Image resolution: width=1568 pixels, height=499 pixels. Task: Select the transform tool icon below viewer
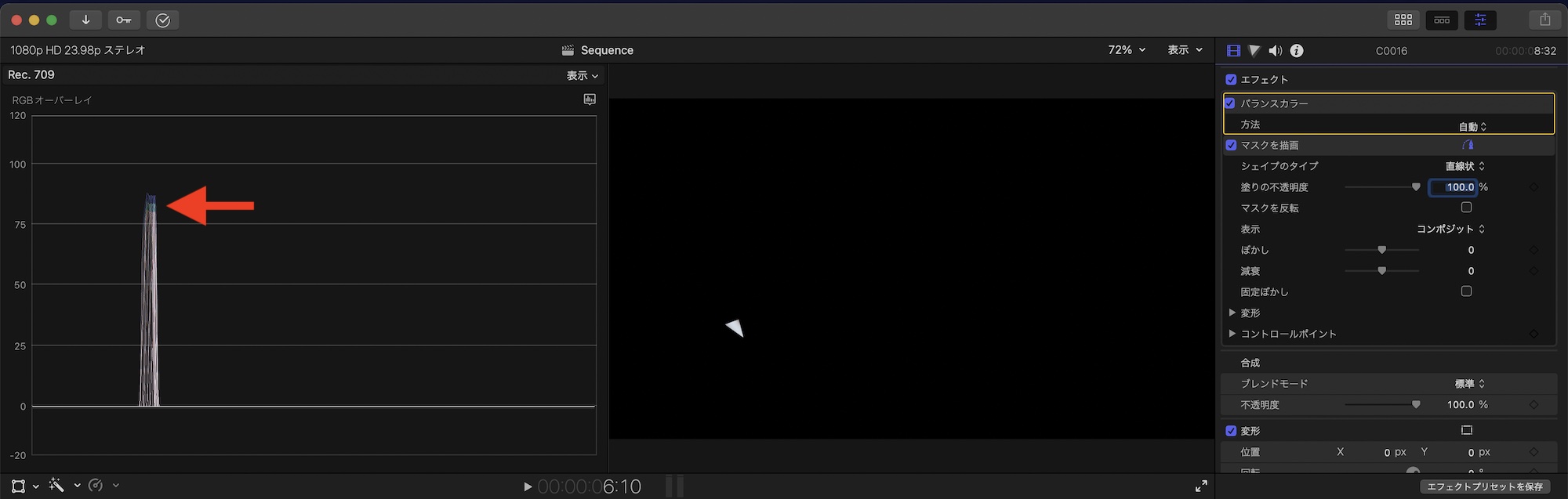click(19, 486)
